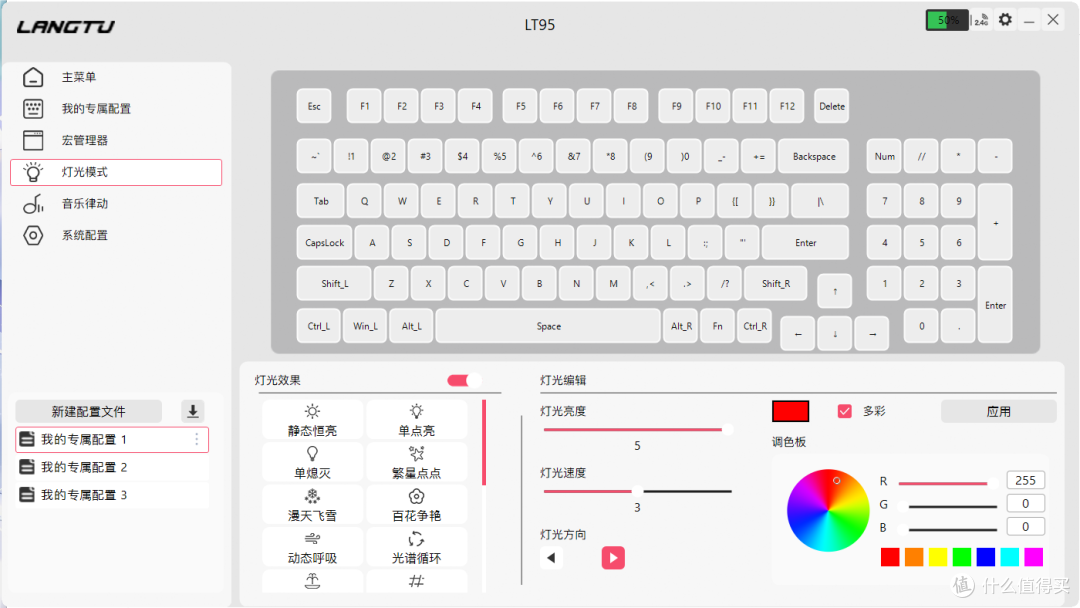Choose the 单点亮 single-key light effect
This screenshot has width=1080, height=608.
tap(416, 420)
